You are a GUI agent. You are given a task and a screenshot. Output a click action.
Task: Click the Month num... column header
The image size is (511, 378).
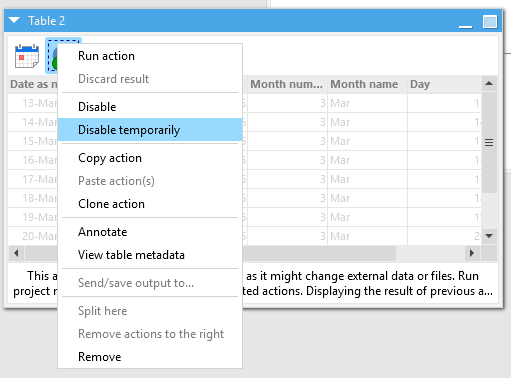pos(287,84)
